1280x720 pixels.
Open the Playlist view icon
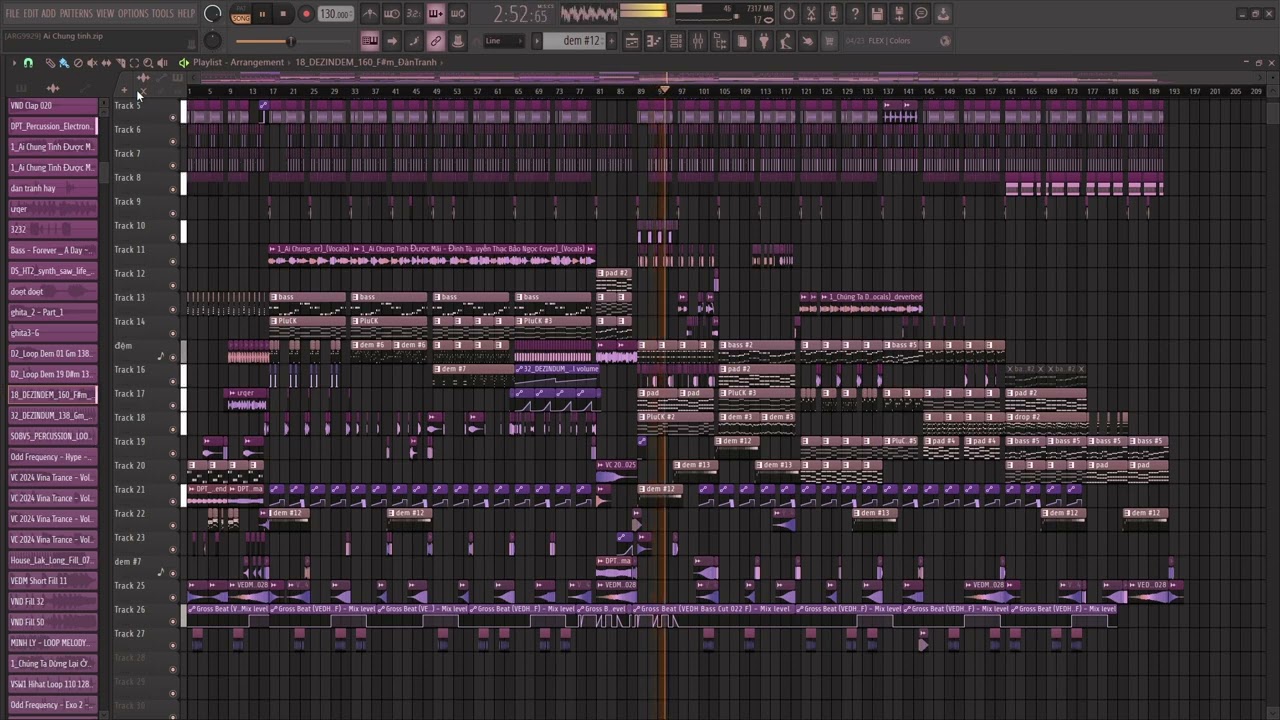coord(632,41)
